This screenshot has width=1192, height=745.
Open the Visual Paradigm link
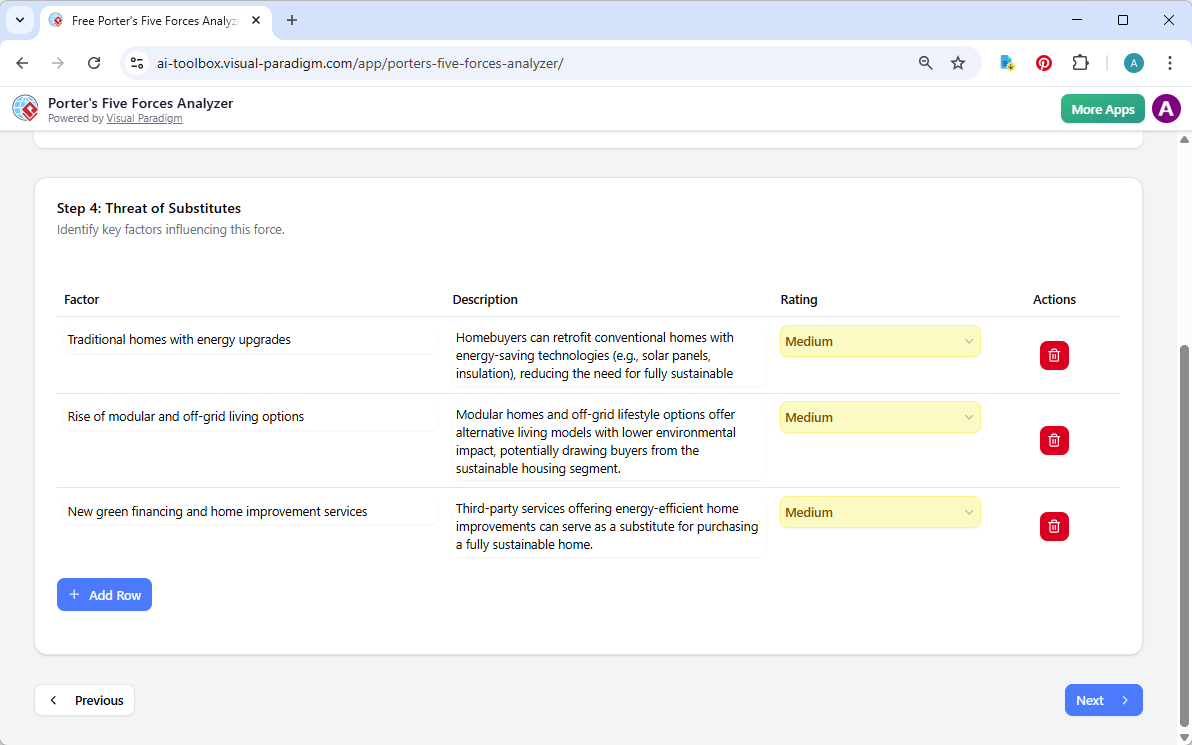coord(144,118)
